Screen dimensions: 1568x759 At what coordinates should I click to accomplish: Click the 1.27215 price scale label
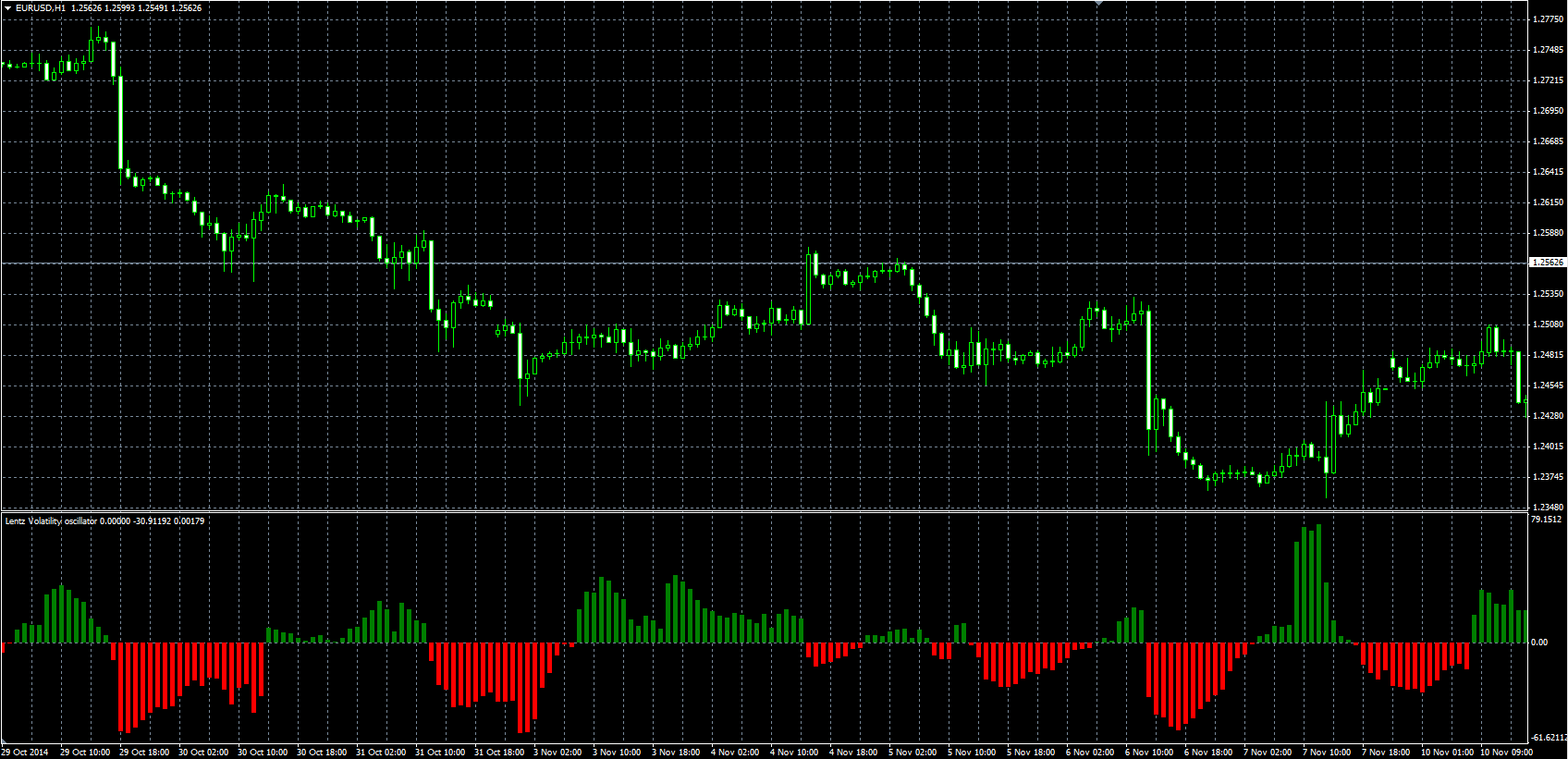[1549, 80]
